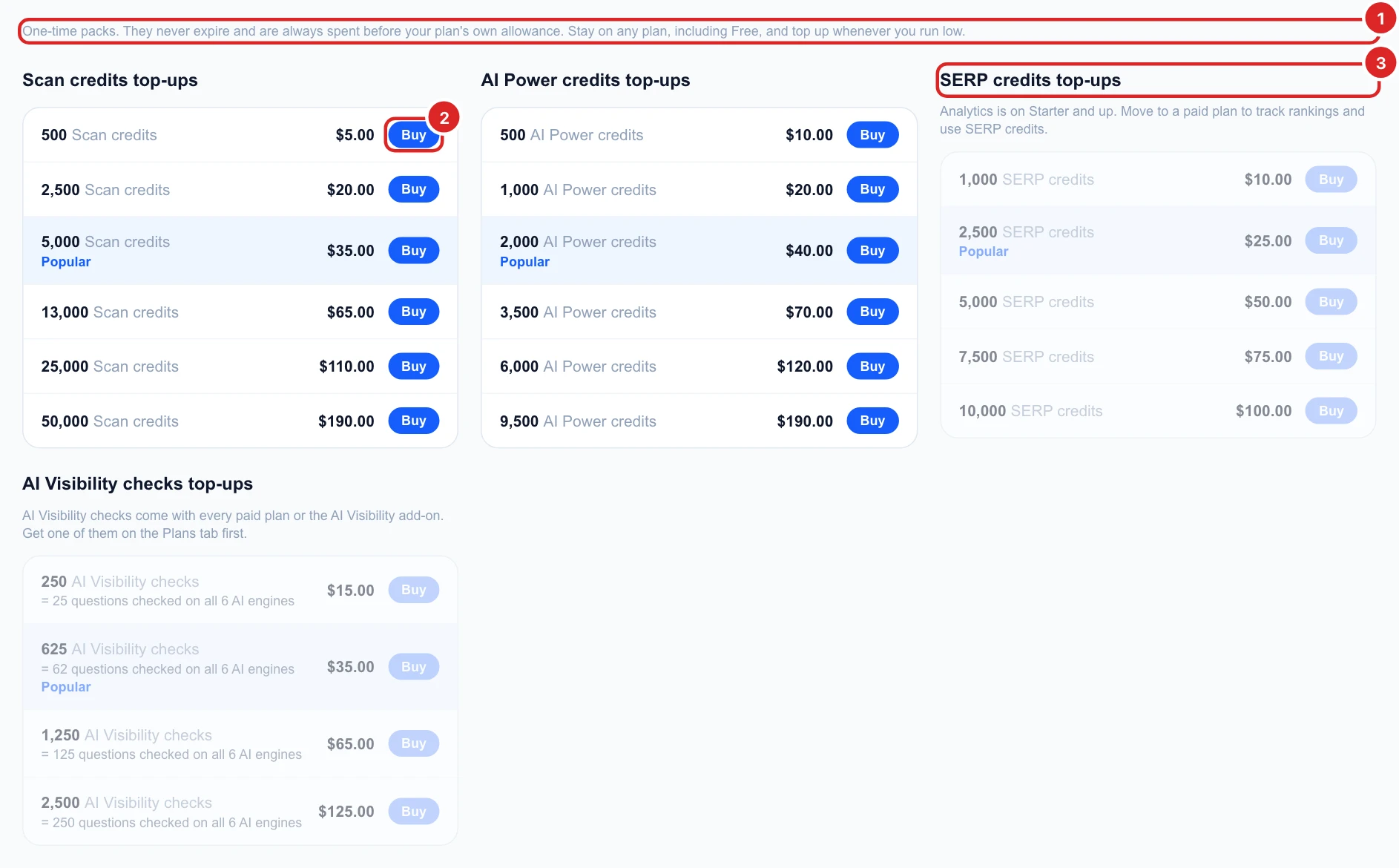Click Popular label under 5,000 Scan credits

coord(66,262)
